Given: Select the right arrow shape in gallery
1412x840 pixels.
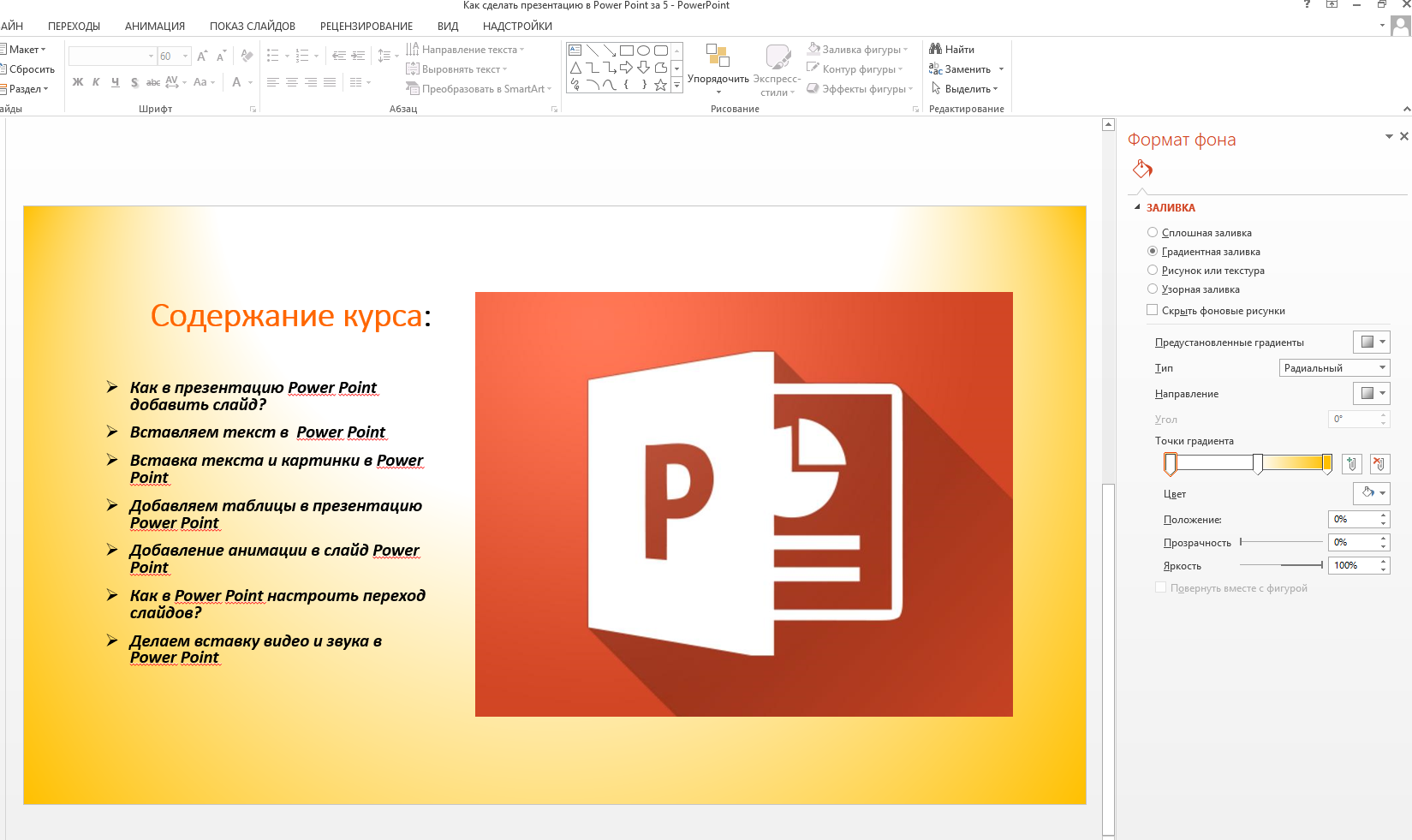Looking at the screenshot, I should click(627, 68).
